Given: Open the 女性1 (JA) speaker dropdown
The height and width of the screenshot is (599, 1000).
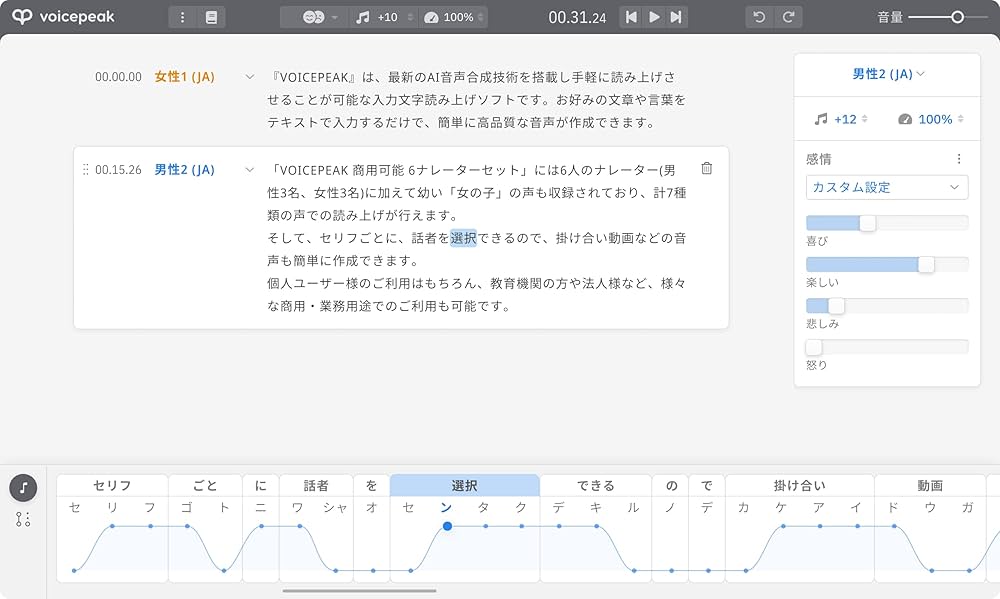Looking at the screenshot, I should (x=248, y=76).
